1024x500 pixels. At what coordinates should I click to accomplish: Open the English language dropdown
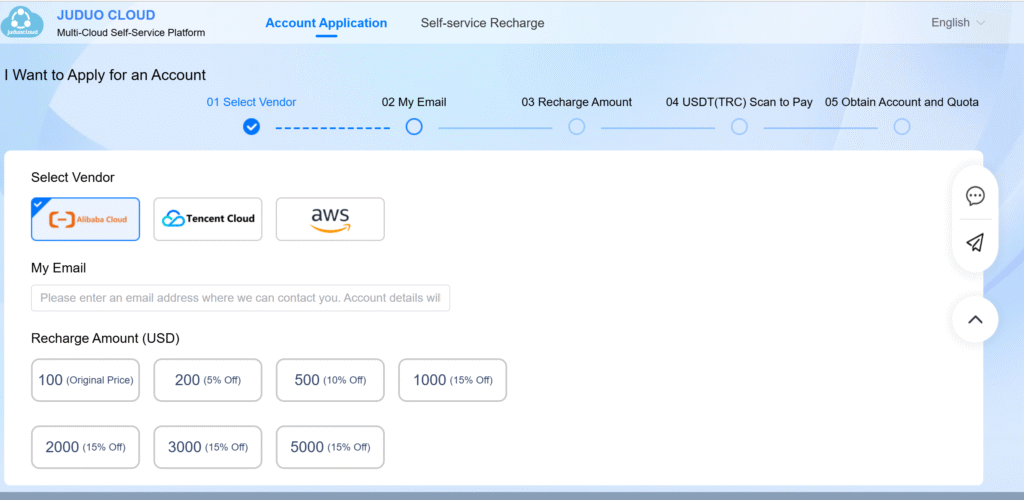[958, 23]
